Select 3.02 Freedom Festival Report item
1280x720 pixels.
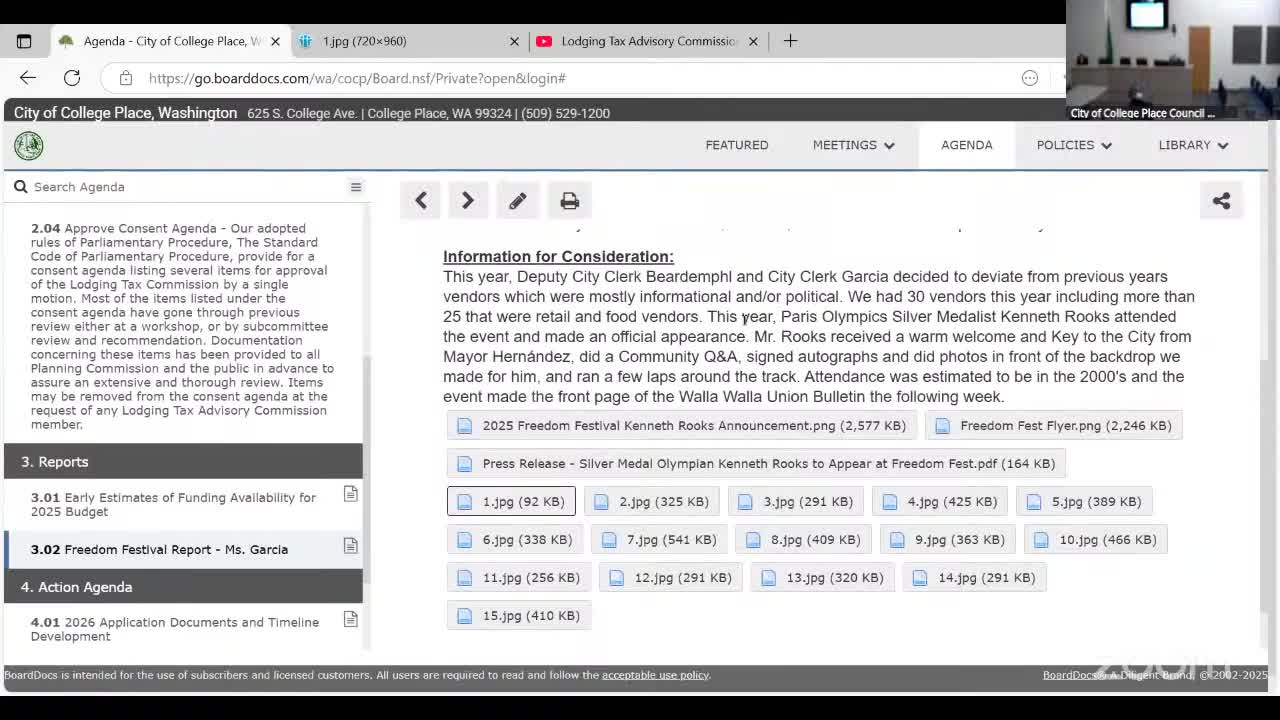(x=183, y=549)
